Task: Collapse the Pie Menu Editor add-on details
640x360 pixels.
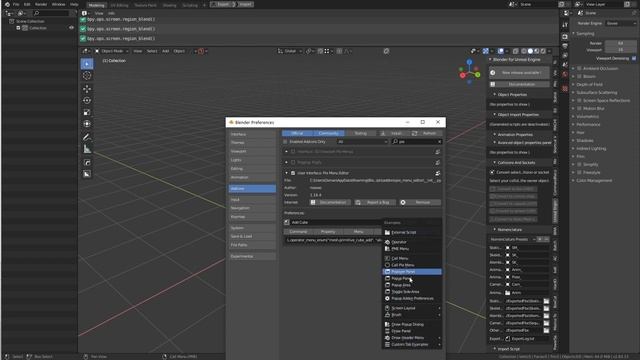Action: [287, 173]
